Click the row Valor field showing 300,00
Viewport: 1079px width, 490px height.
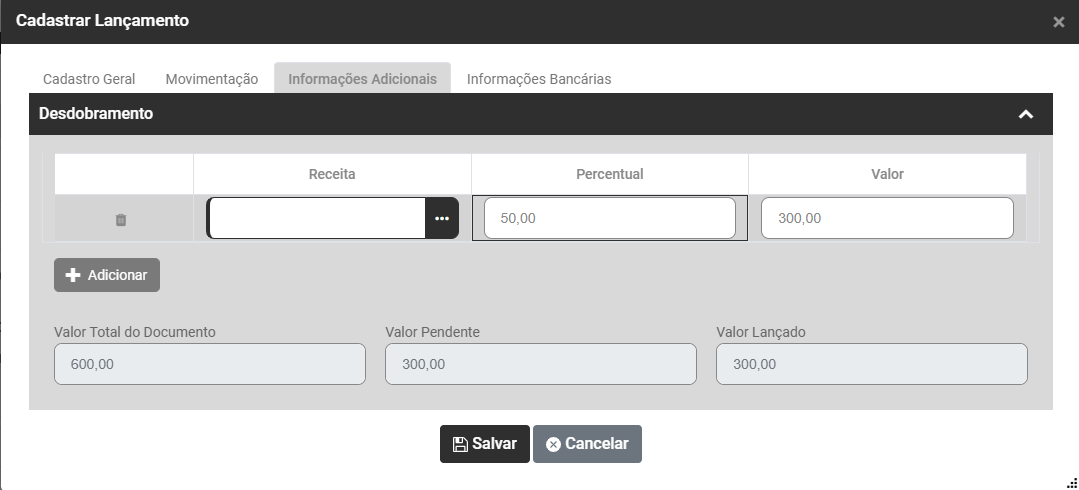[x=887, y=218]
